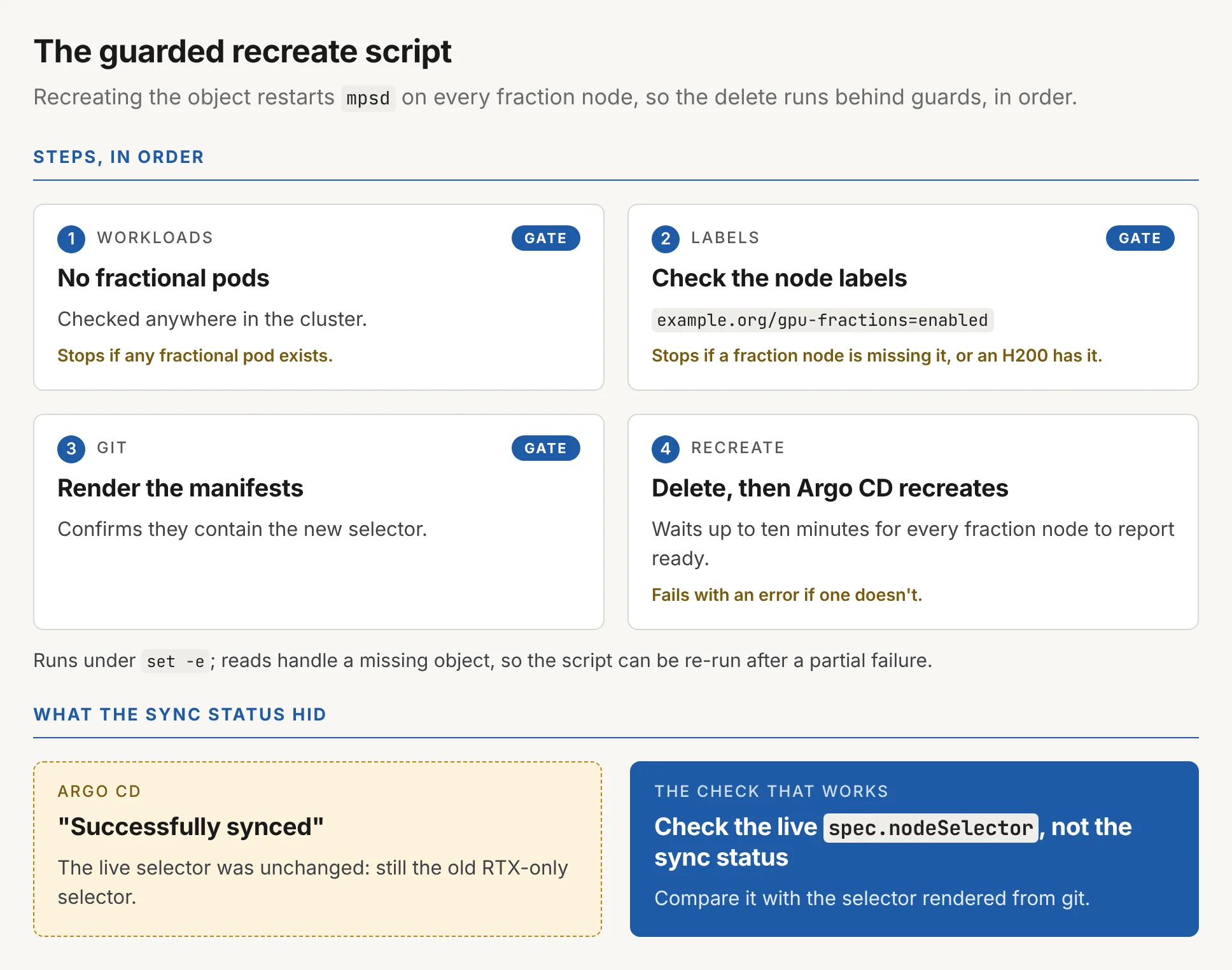Image resolution: width=1232 pixels, height=970 pixels.
Task: Click the 'Render the manifests' title
Action: (x=180, y=488)
